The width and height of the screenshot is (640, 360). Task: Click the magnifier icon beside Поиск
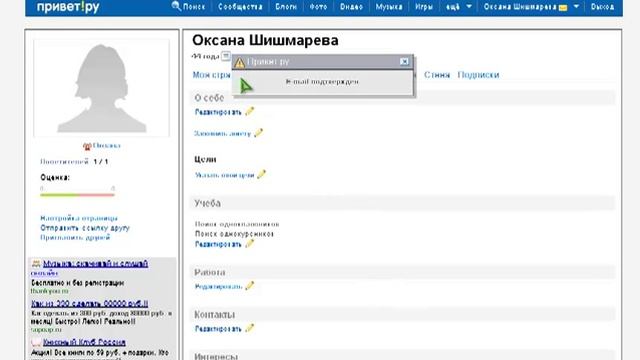pos(176,6)
